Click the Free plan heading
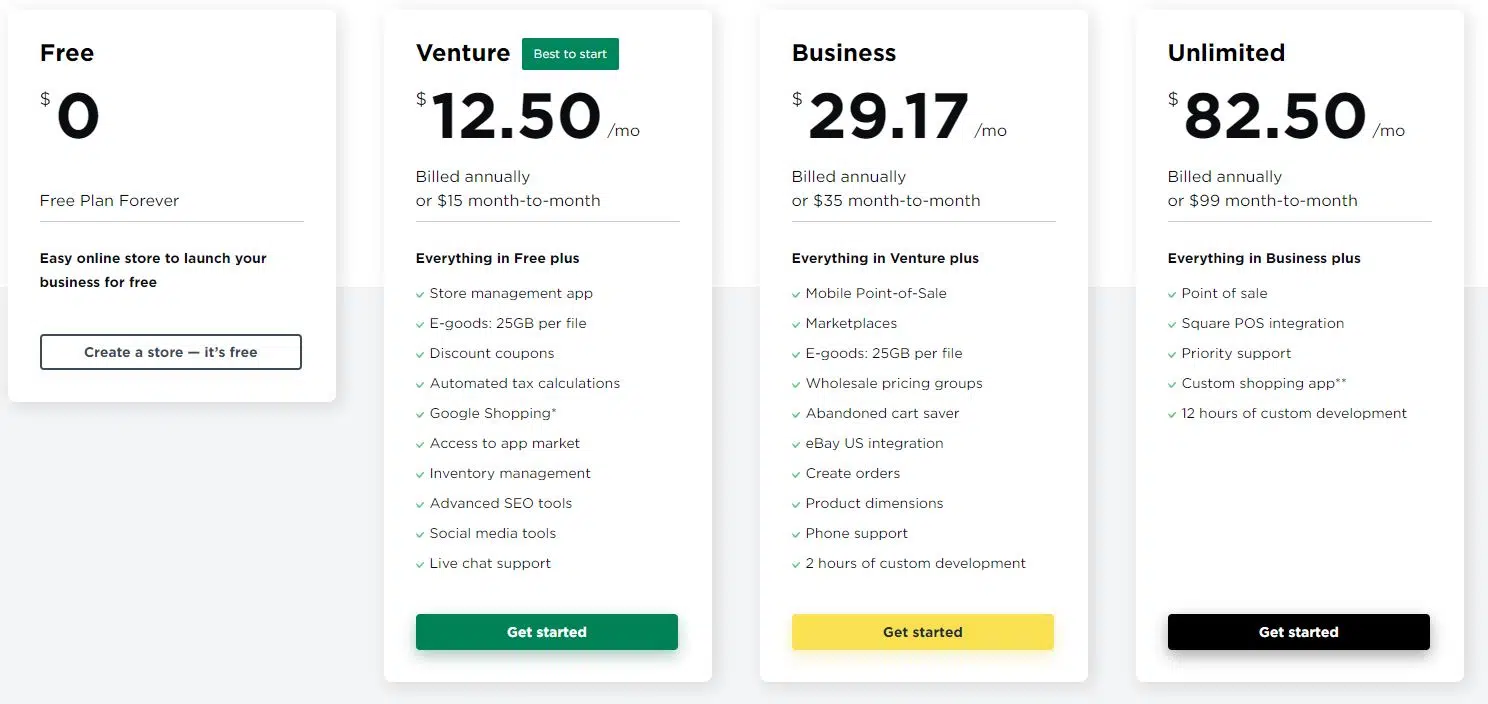This screenshot has width=1488, height=704. pyautogui.click(x=67, y=53)
